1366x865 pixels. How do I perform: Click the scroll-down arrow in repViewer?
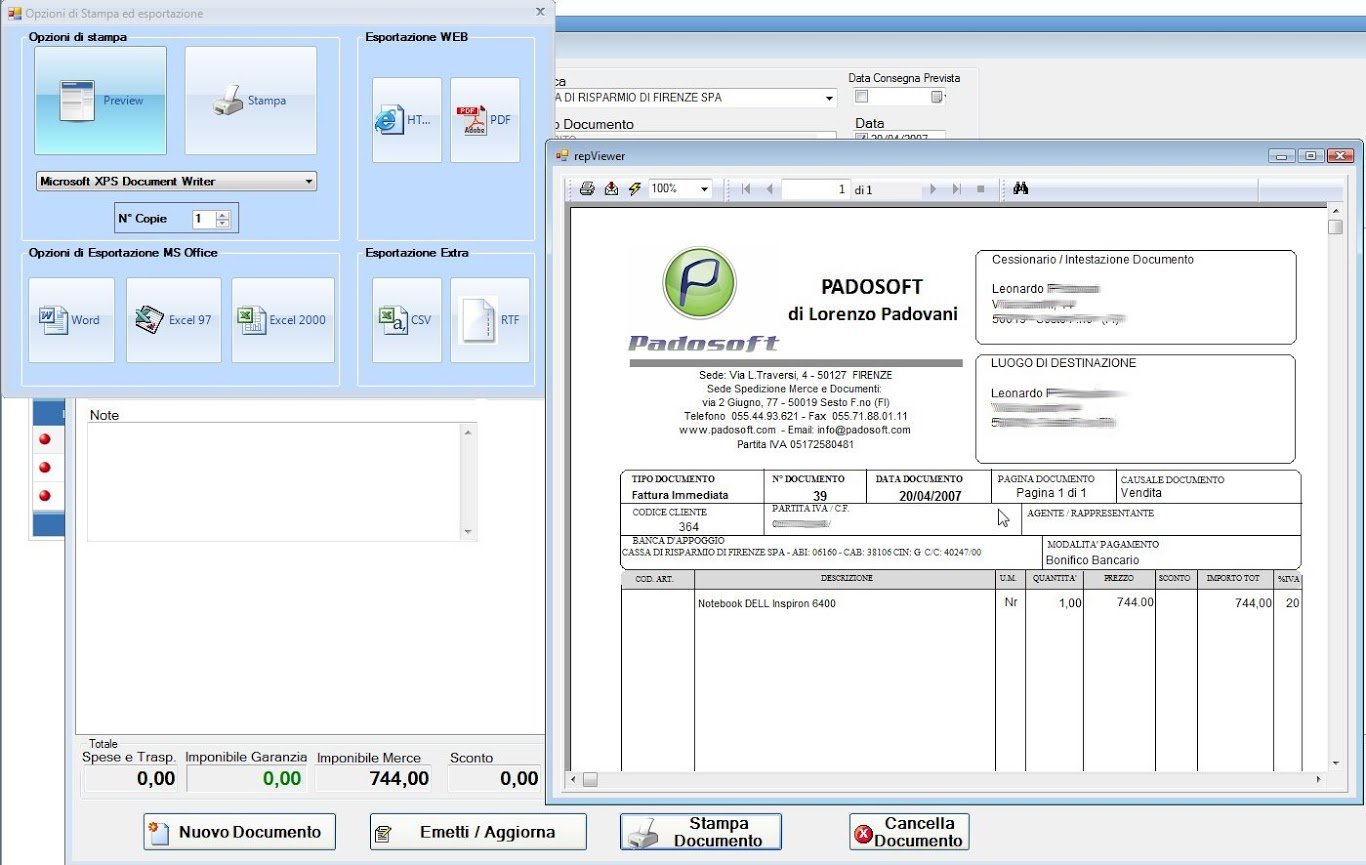pos(1336,763)
